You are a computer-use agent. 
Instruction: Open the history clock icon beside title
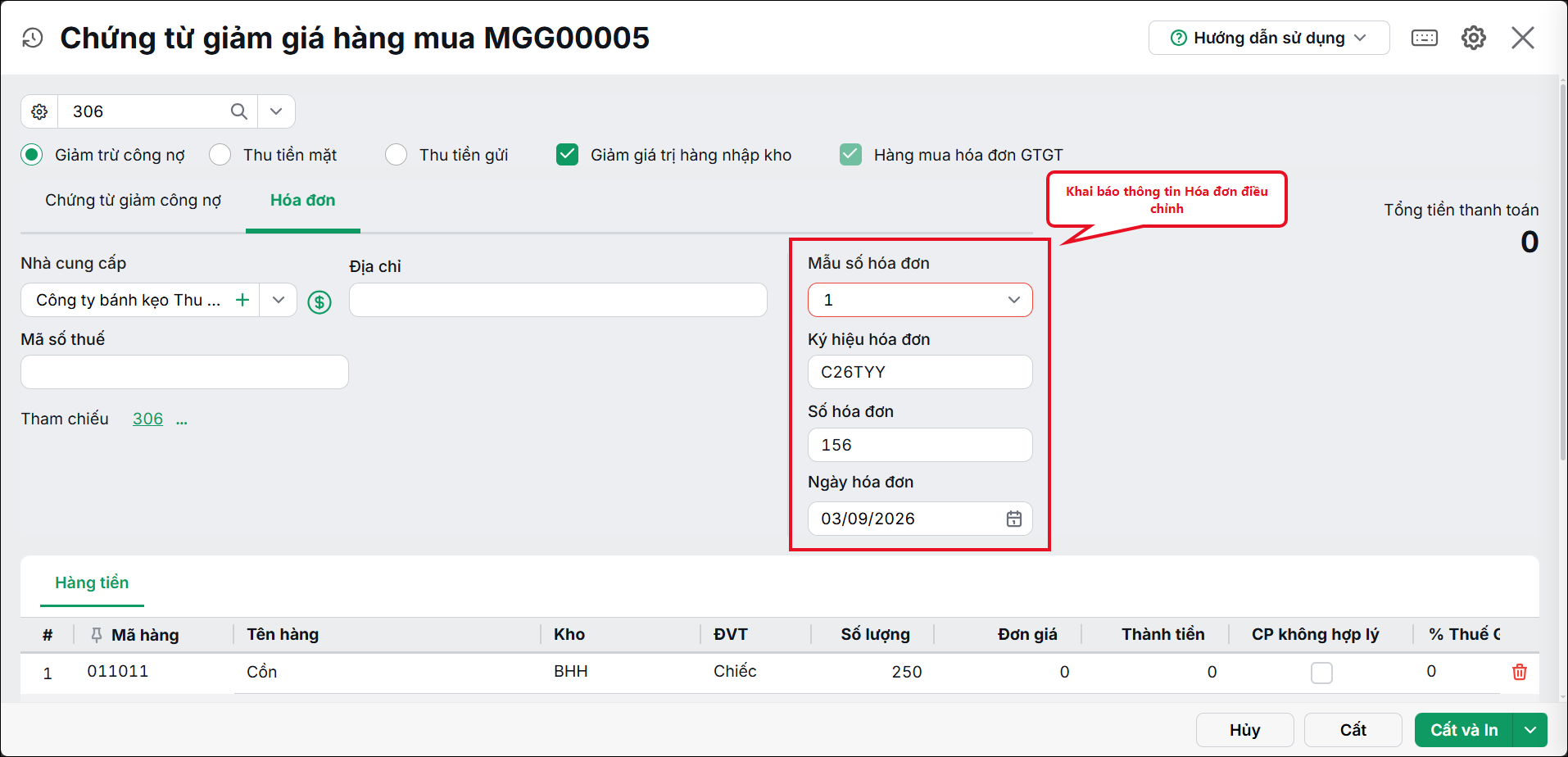pos(33,38)
